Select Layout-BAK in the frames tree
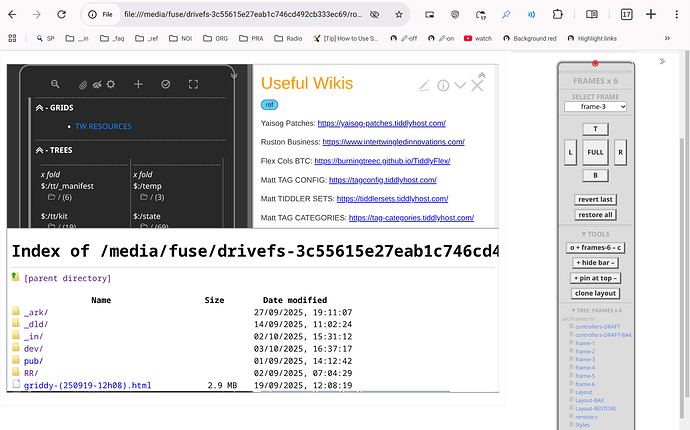This screenshot has height=430, width=690. tap(590, 400)
